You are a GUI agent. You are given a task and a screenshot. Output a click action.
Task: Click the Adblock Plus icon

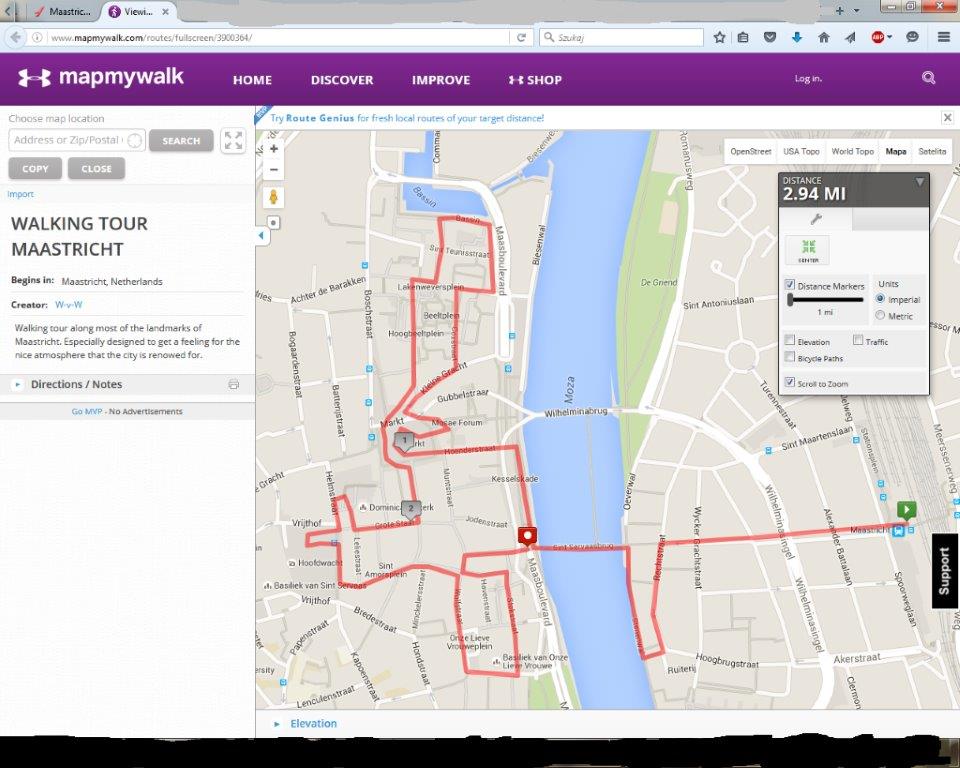tap(878, 37)
